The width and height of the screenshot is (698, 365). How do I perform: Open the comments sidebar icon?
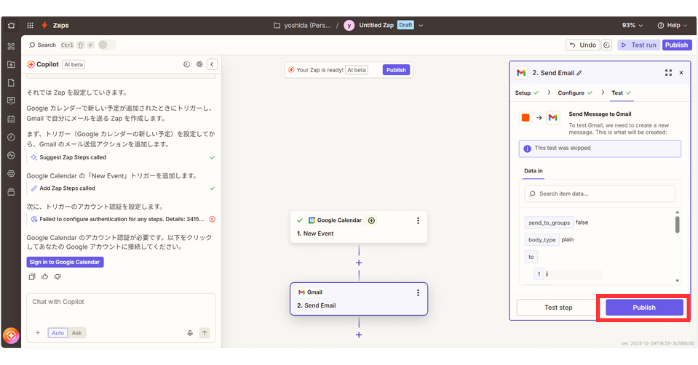[x=11, y=101]
